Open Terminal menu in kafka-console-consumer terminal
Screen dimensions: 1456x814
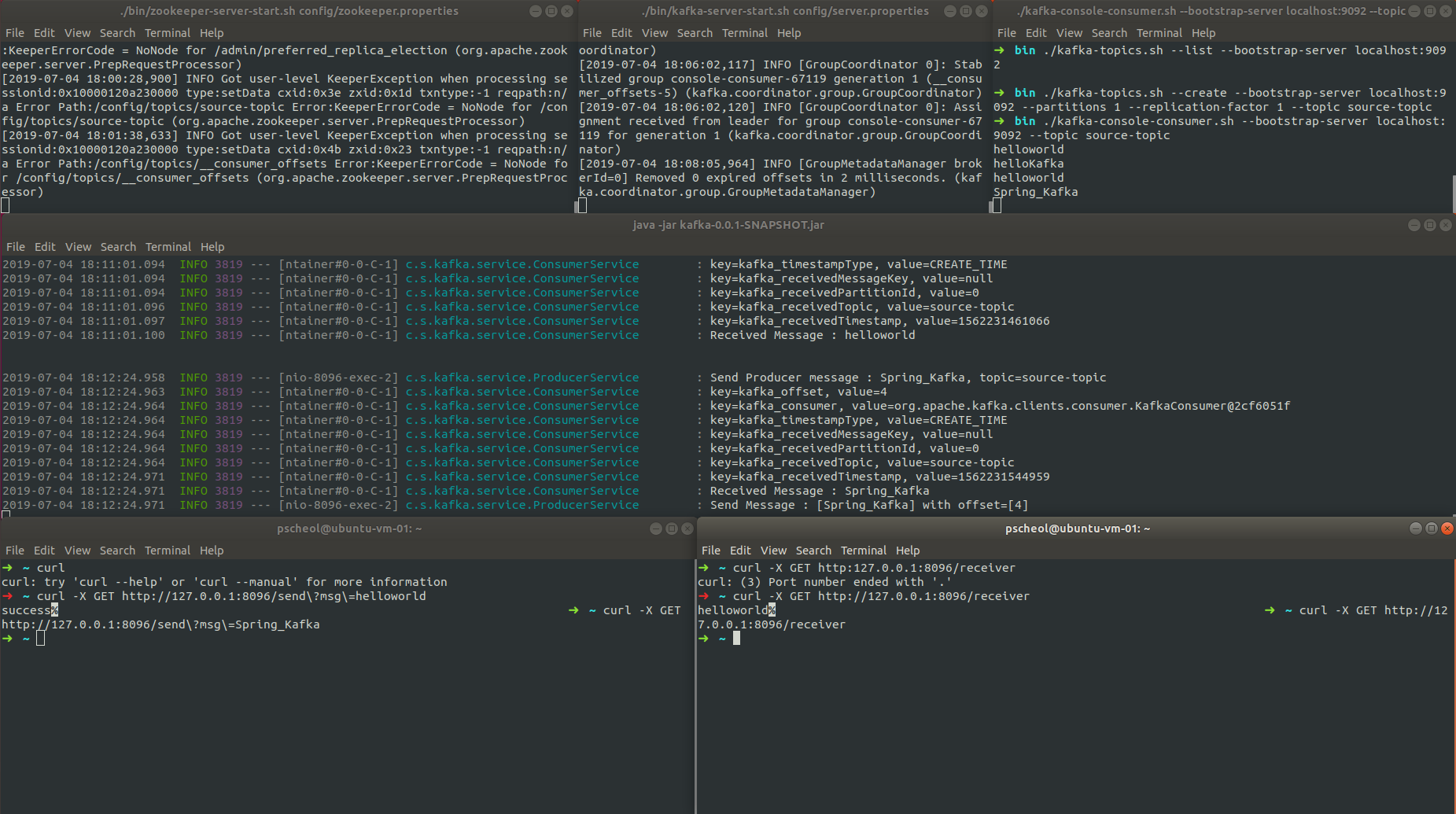(1159, 33)
